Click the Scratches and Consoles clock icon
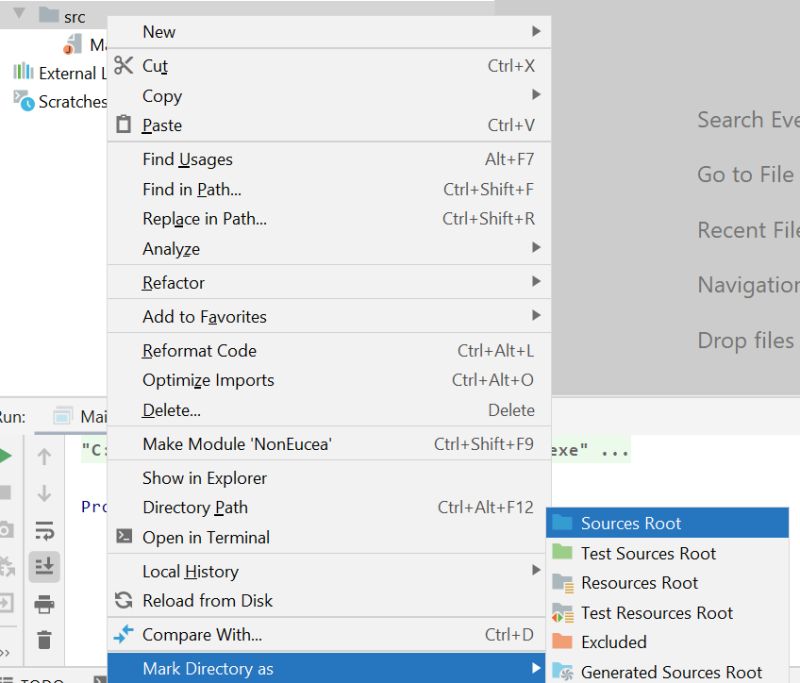The height and width of the screenshot is (683, 800). click(x=26, y=102)
